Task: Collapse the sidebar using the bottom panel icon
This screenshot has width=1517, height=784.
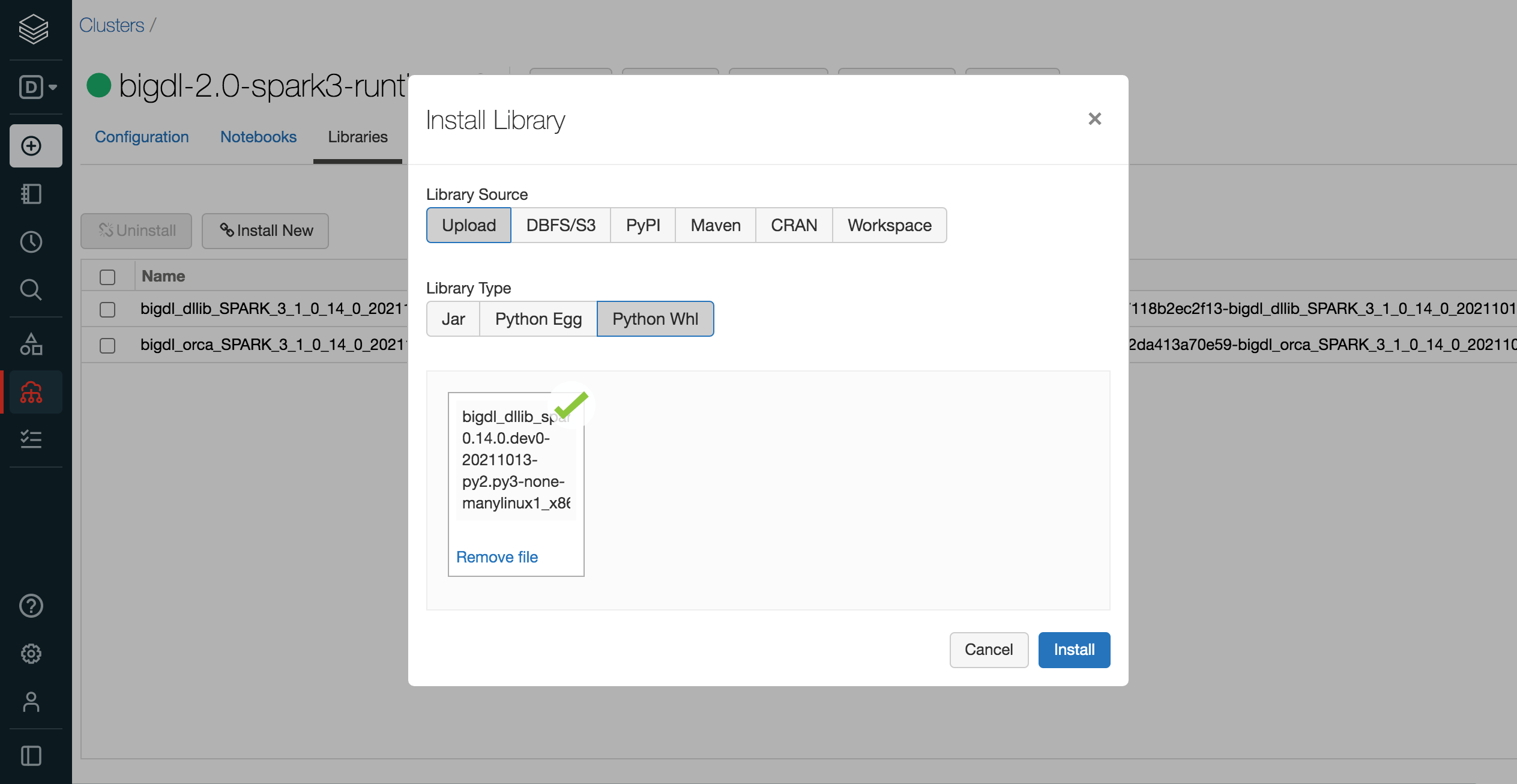Action: coord(32,756)
